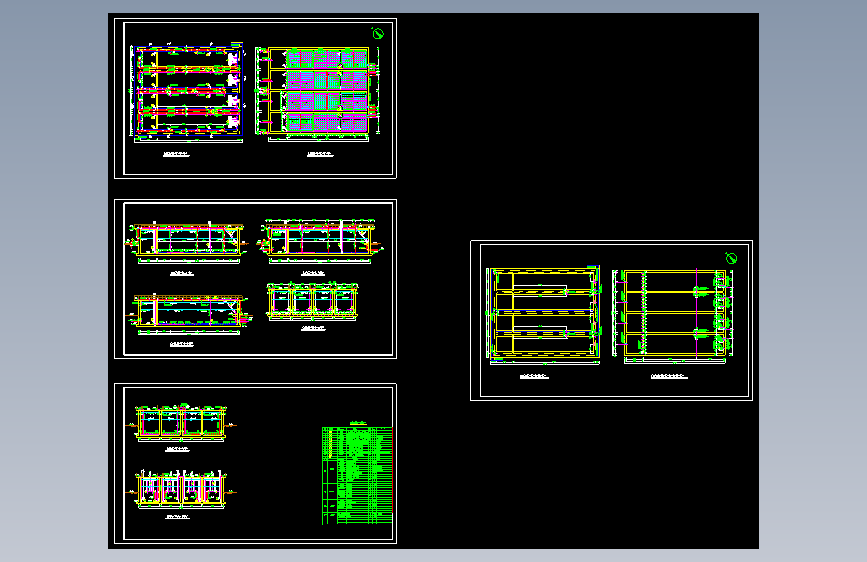Select the green equipment schedule table
867x562 pixels.
[357, 476]
